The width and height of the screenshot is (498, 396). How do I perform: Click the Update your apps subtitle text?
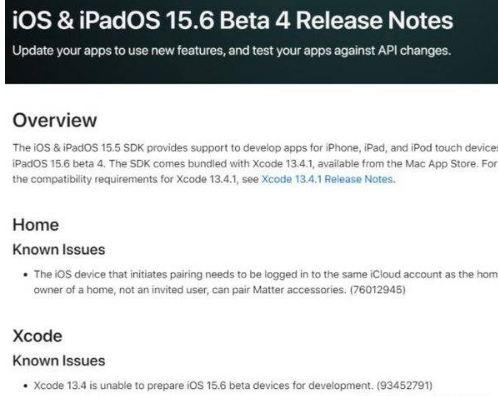pos(231,51)
